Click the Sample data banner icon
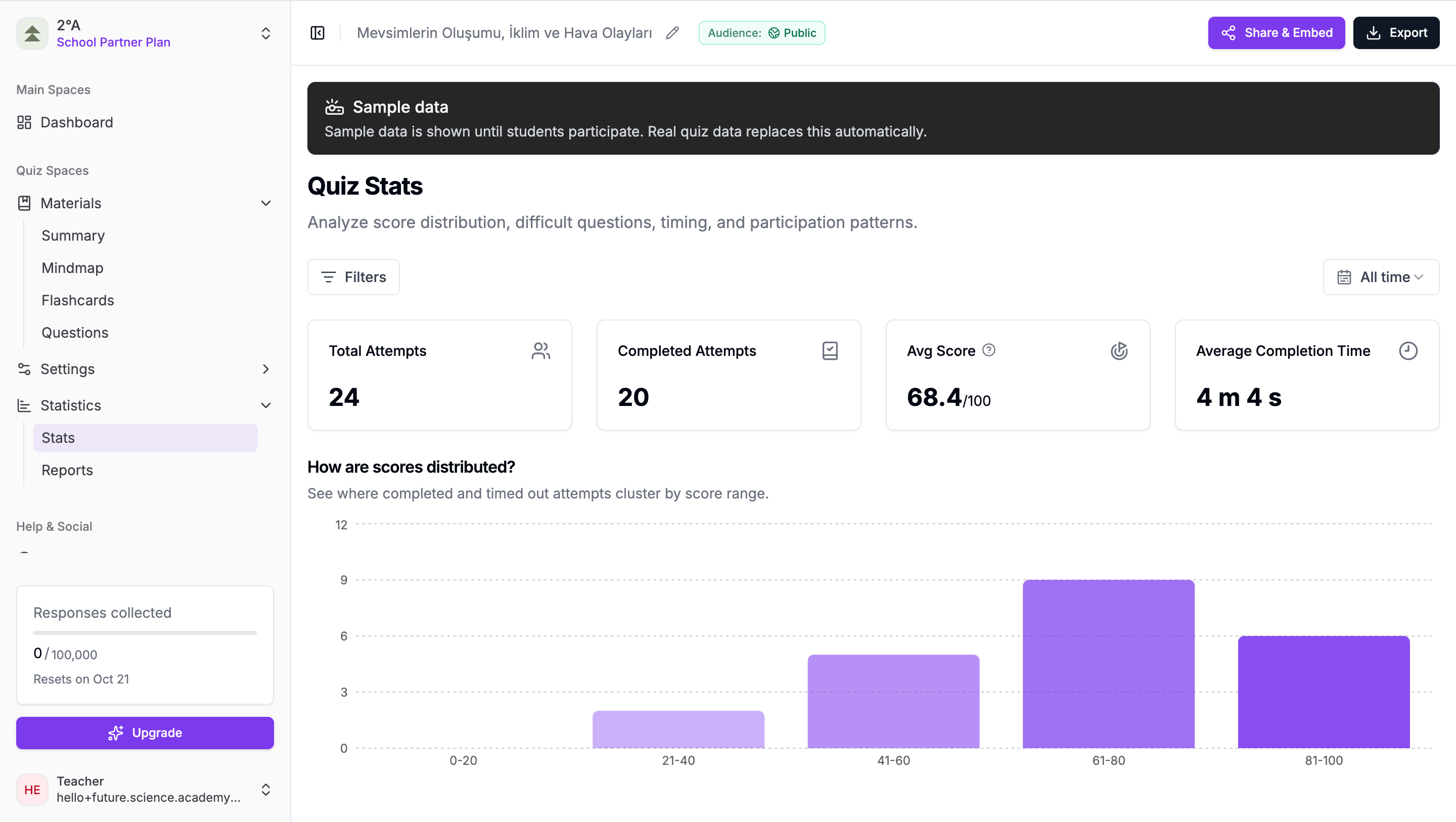The height and width of the screenshot is (822, 1456). click(334, 107)
